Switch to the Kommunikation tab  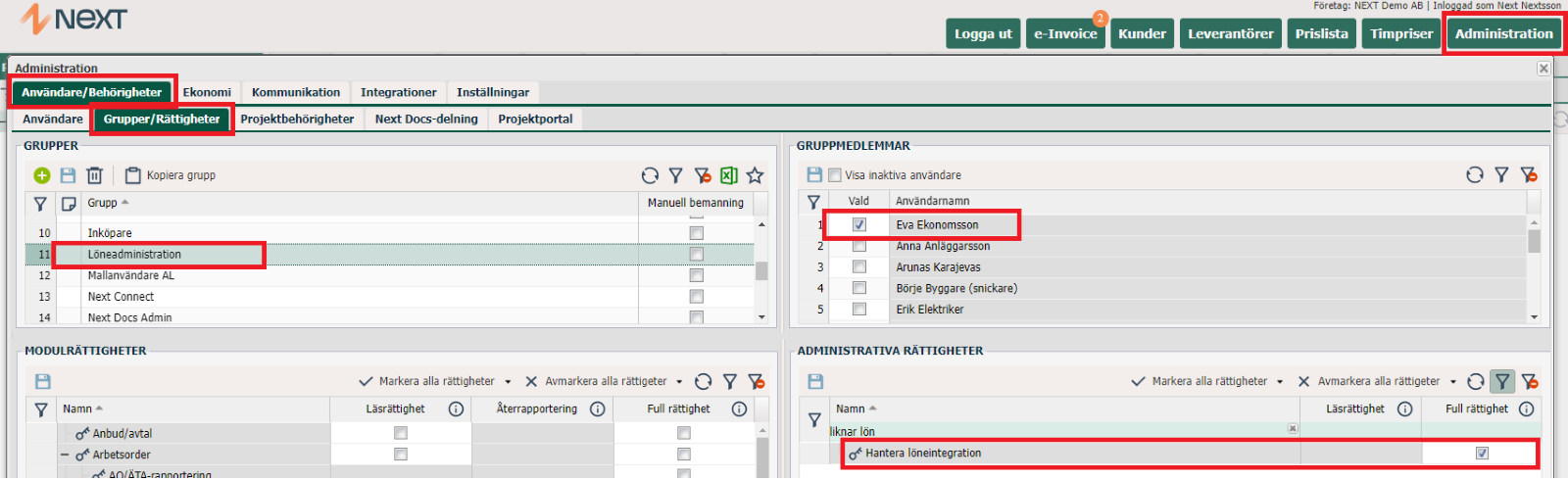point(296,92)
